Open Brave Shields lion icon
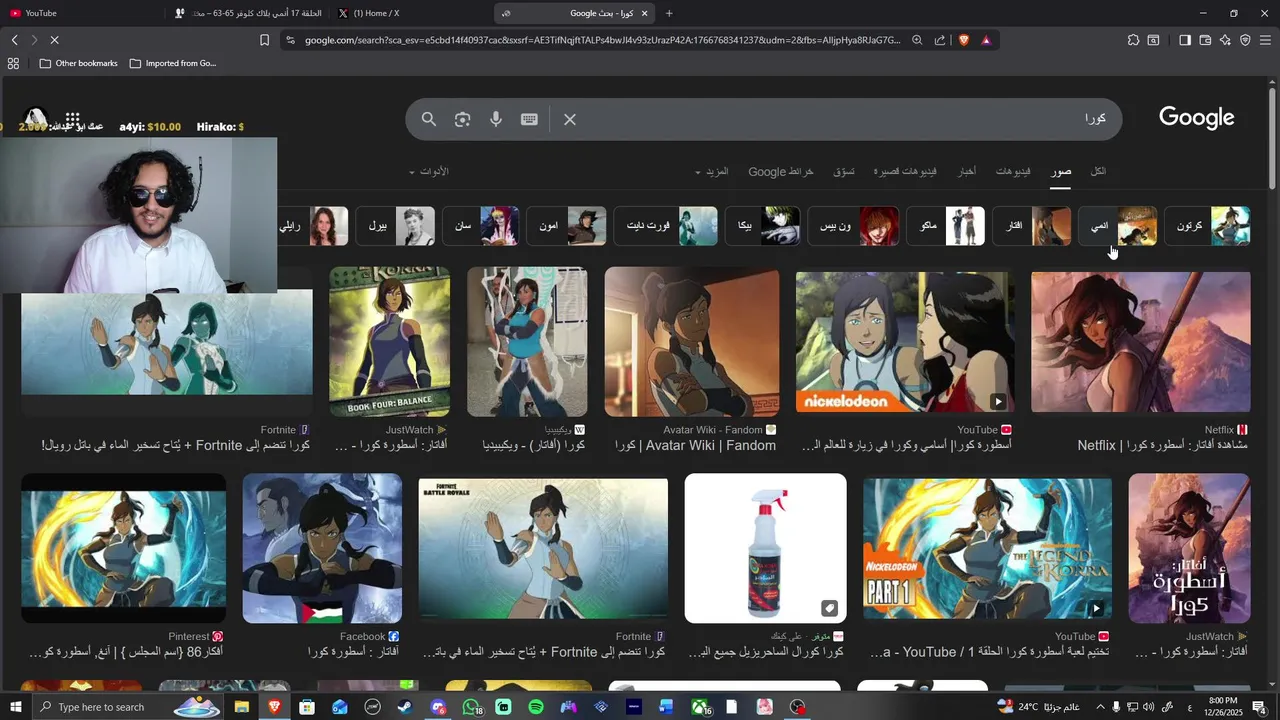The width and height of the screenshot is (1280, 720). 963,40
